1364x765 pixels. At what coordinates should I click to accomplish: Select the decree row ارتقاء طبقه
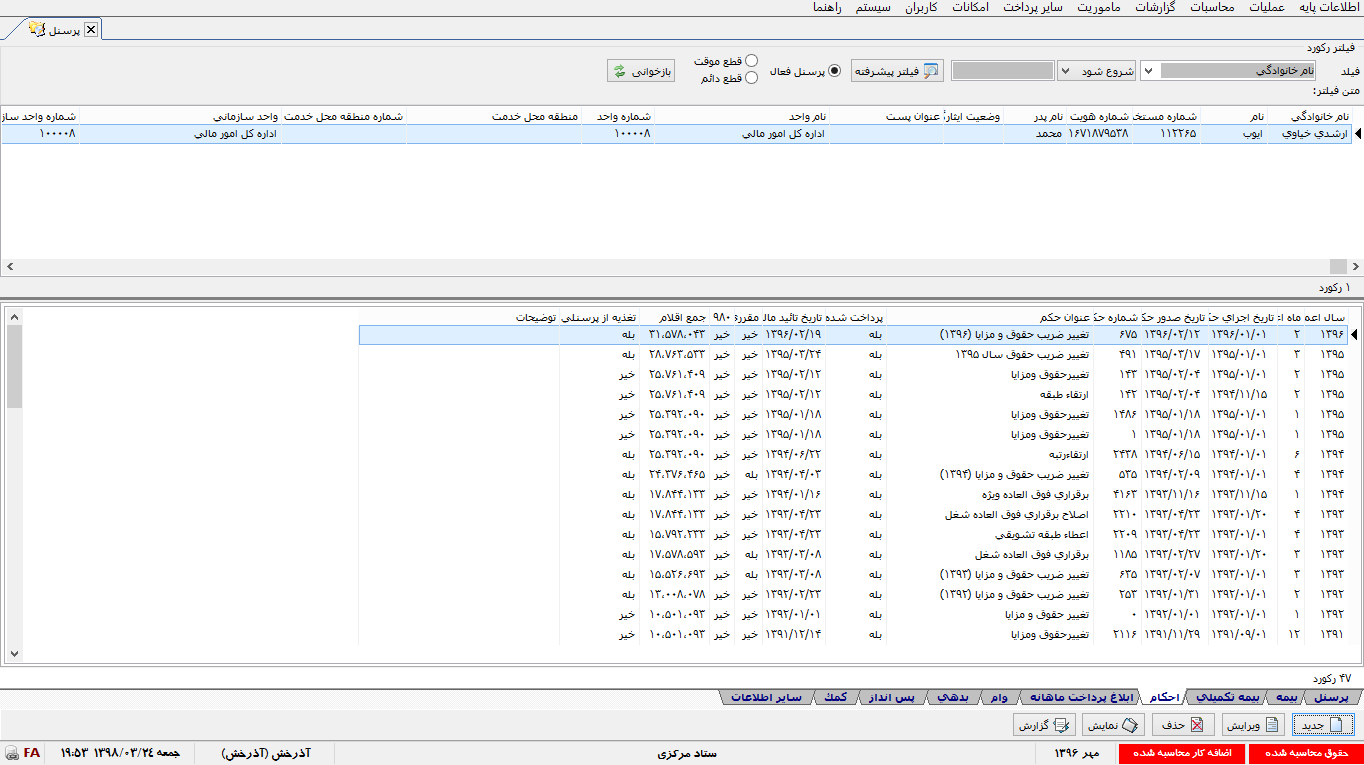(854, 394)
